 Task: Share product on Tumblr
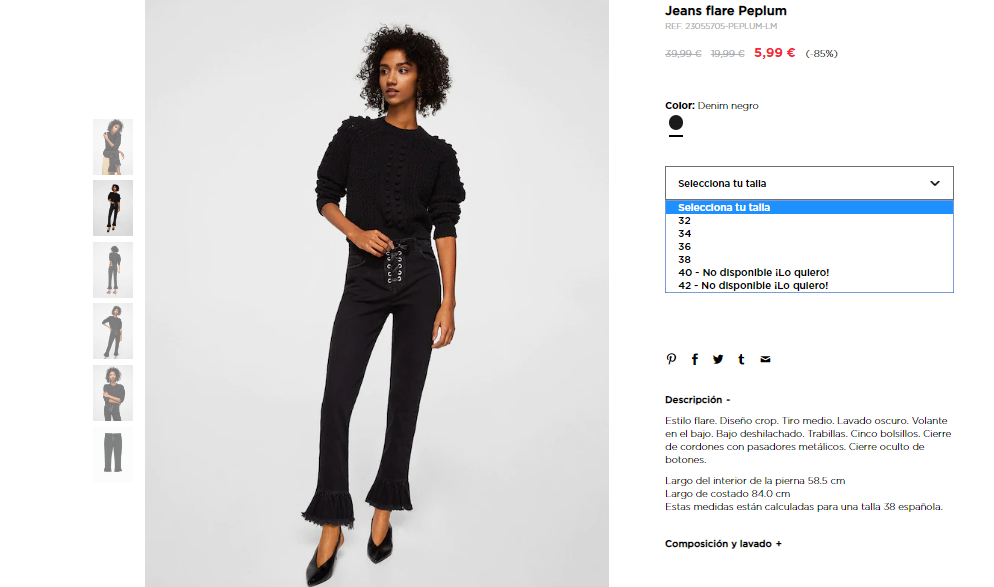741,359
